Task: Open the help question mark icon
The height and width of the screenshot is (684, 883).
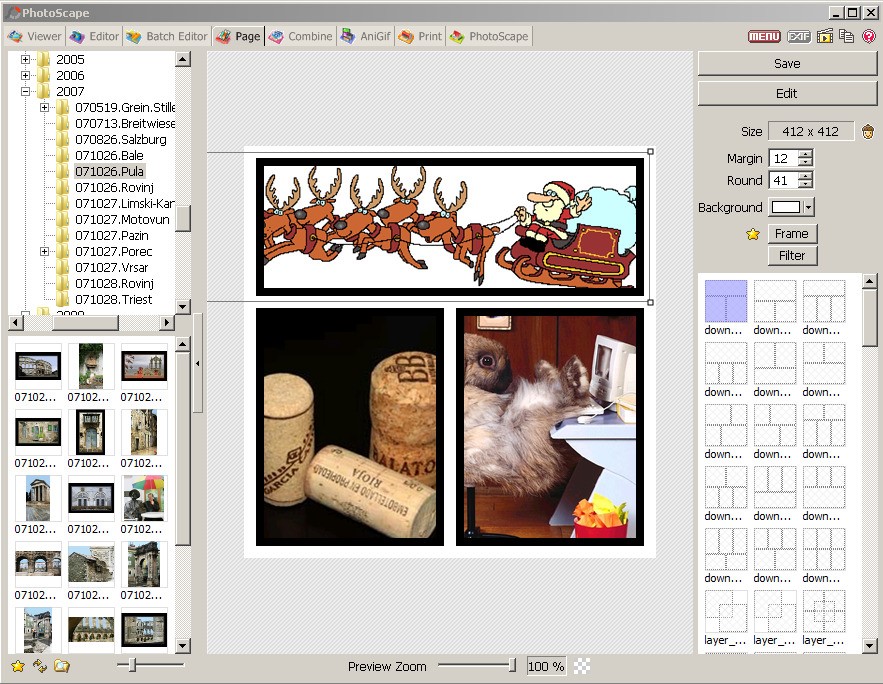Action: coord(868,37)
